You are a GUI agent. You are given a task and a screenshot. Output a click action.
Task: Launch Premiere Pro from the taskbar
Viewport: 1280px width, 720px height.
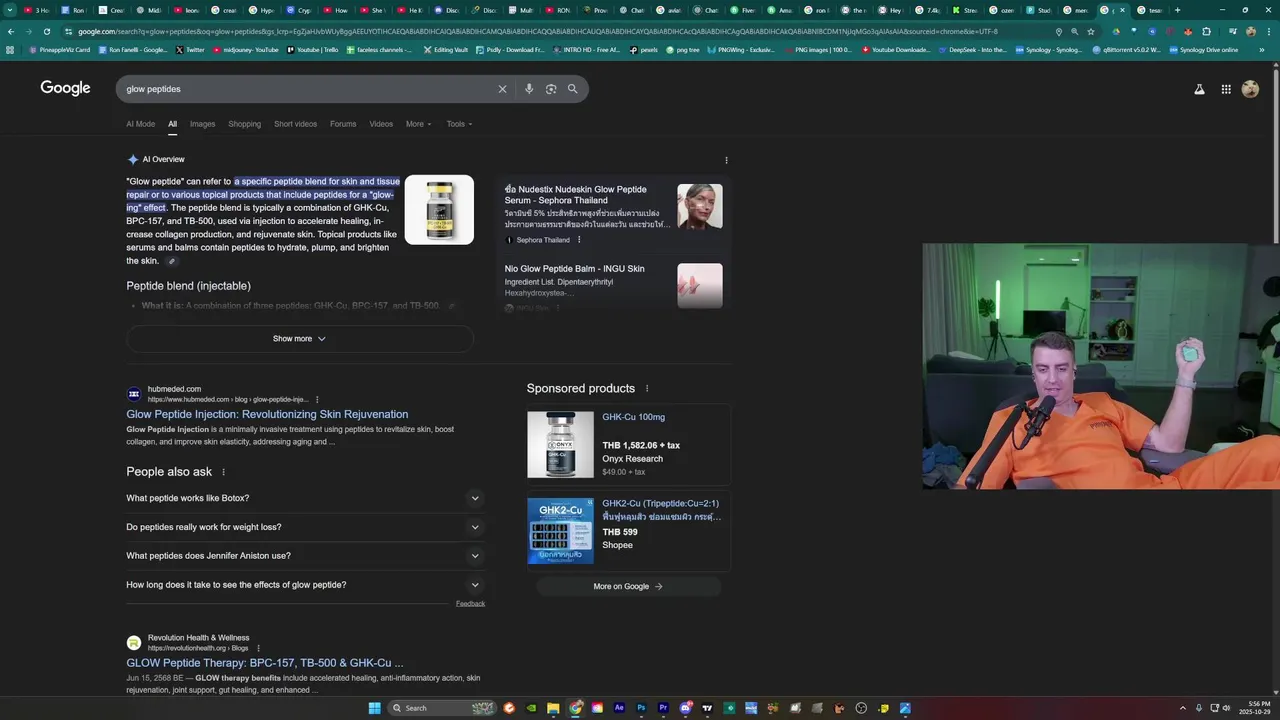pyautogui.click(x=663, y=708)
